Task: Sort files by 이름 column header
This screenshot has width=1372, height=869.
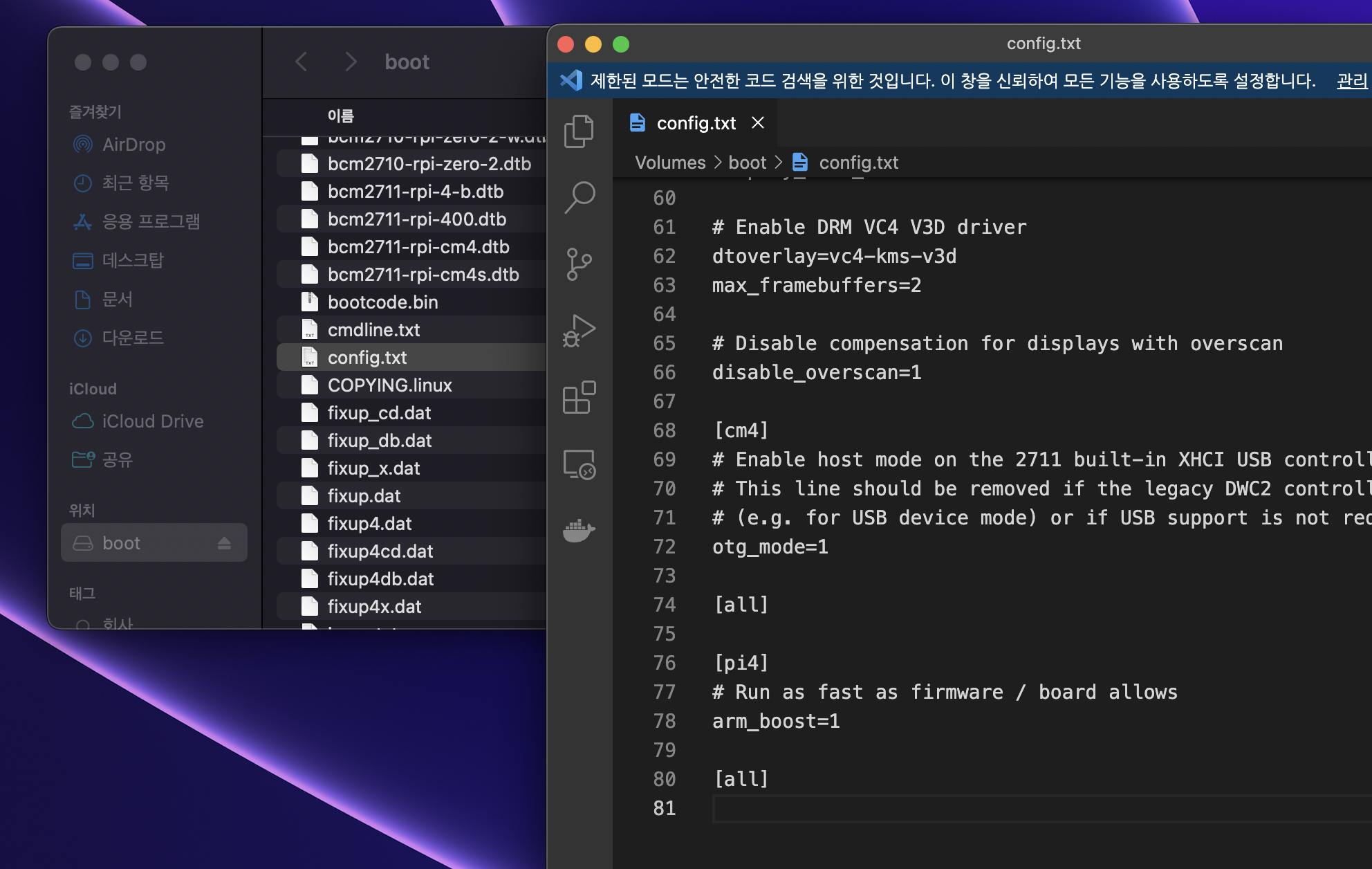Action: 340,116
